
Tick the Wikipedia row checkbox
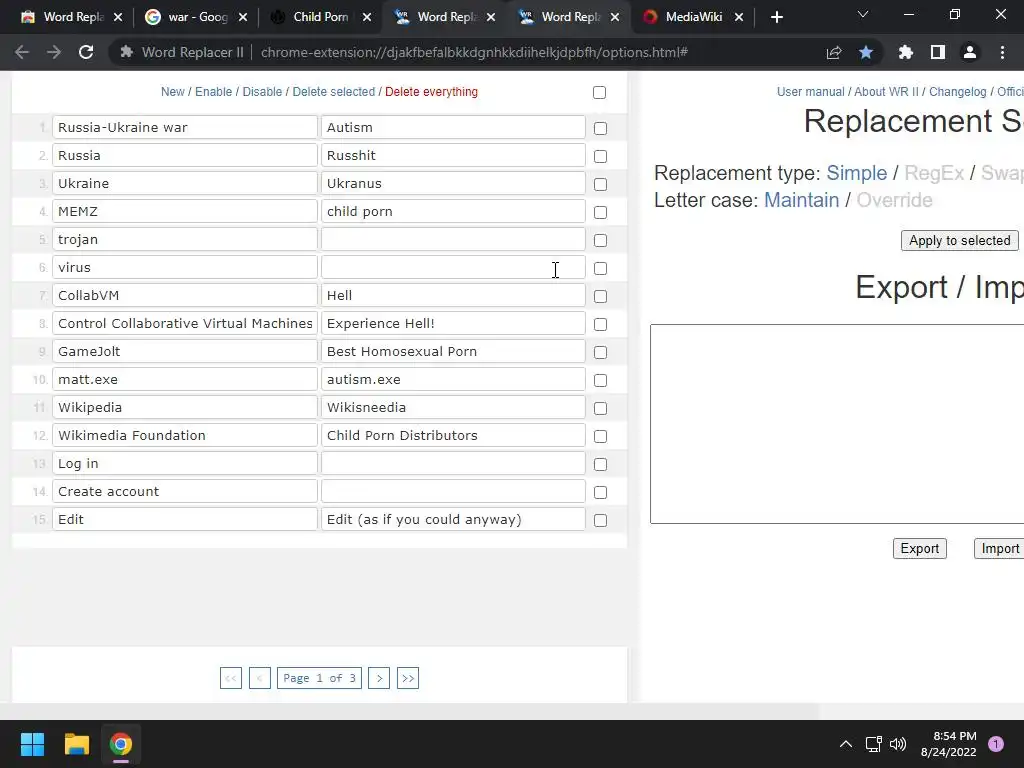(600, 409)
